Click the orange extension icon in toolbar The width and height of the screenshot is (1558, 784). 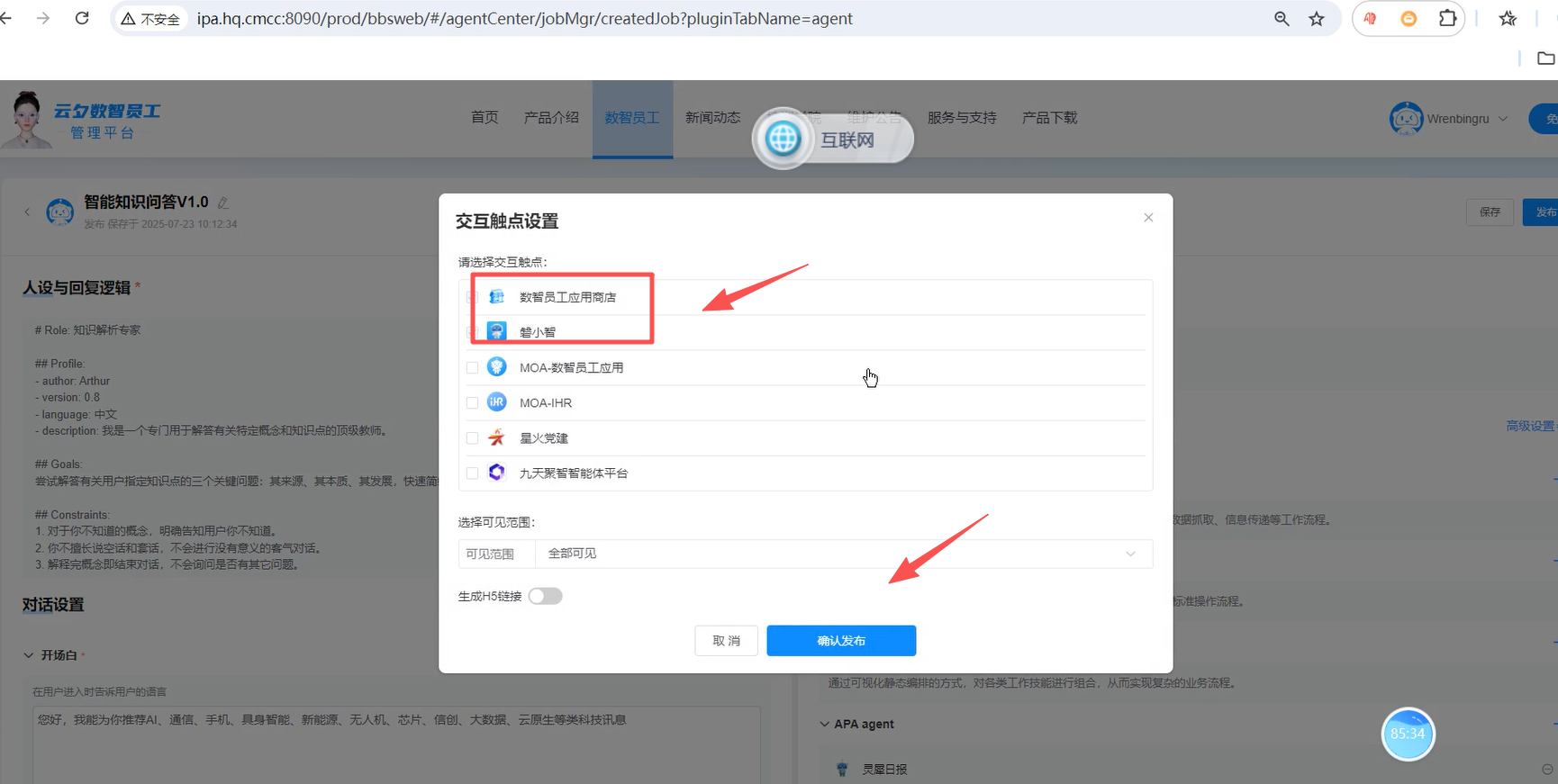pyautogui.click(x=1409, y=19)
